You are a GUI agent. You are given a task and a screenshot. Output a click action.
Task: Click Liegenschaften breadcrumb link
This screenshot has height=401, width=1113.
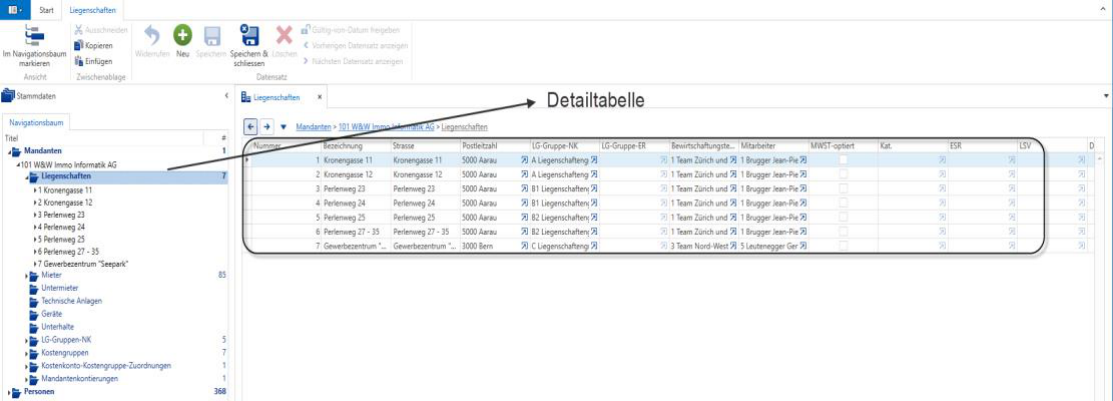[464, 127]
